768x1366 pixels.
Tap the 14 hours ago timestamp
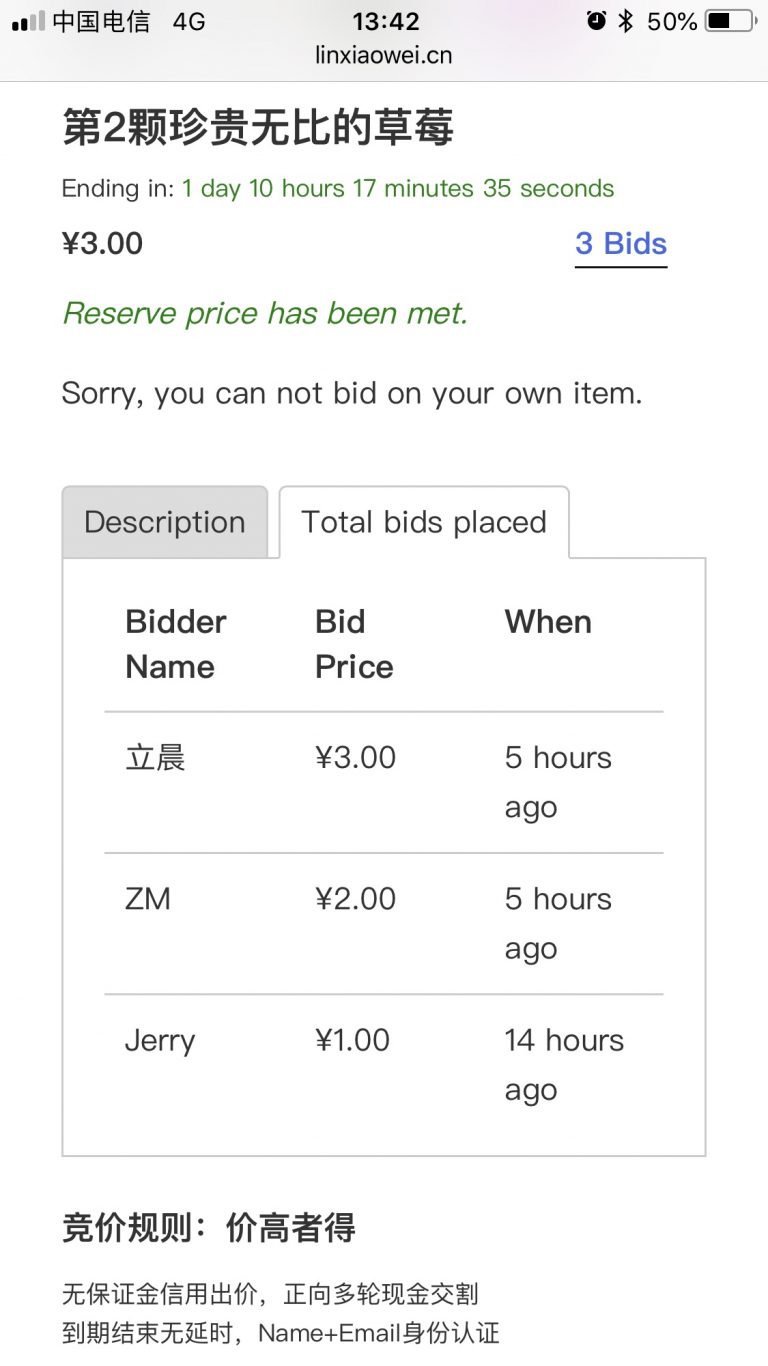[x=564, y=1064]
